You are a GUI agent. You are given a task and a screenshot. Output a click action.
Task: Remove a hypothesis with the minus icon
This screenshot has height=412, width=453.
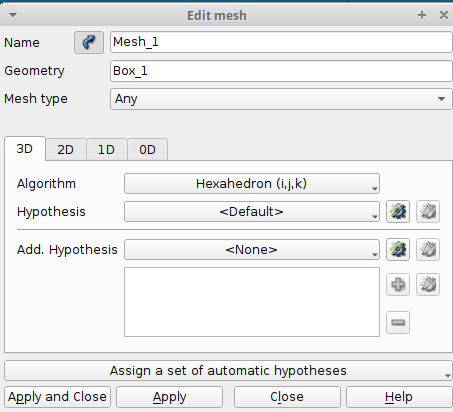(398, 322)
